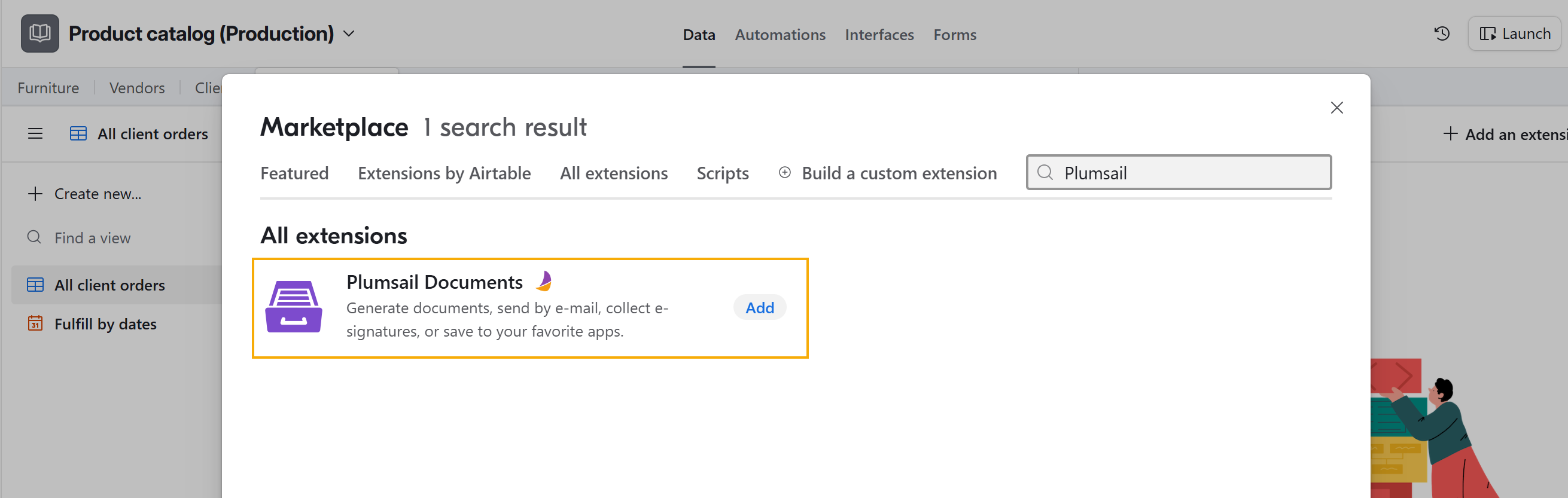Select All client orders view in sidebar

tap(117, 285)
